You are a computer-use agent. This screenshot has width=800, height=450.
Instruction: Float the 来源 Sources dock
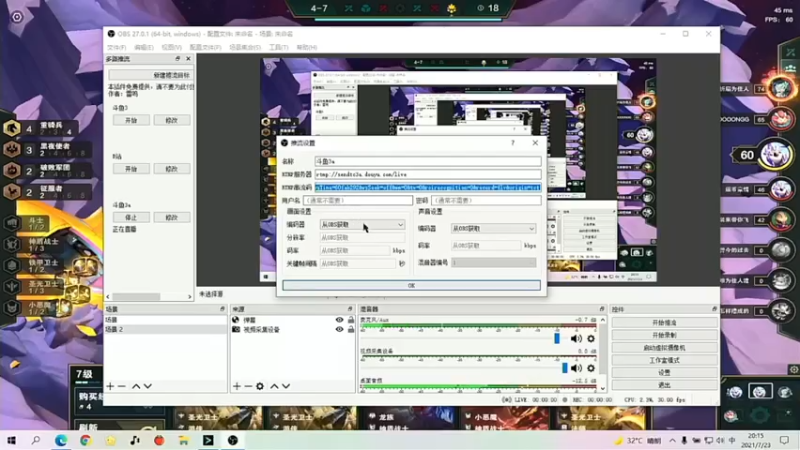click(x=349, y=309)
